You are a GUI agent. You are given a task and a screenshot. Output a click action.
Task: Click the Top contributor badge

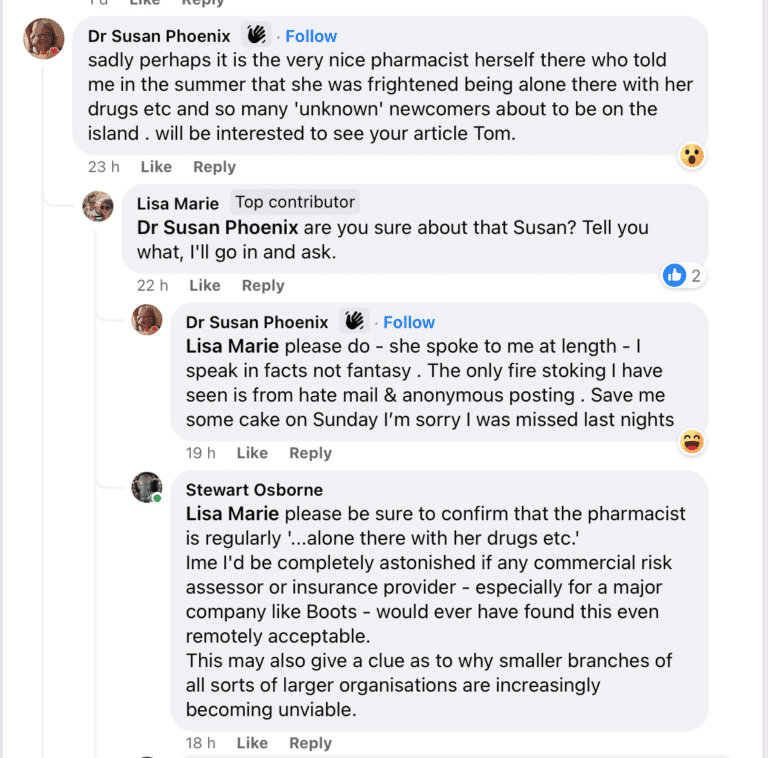pos(295,202)
